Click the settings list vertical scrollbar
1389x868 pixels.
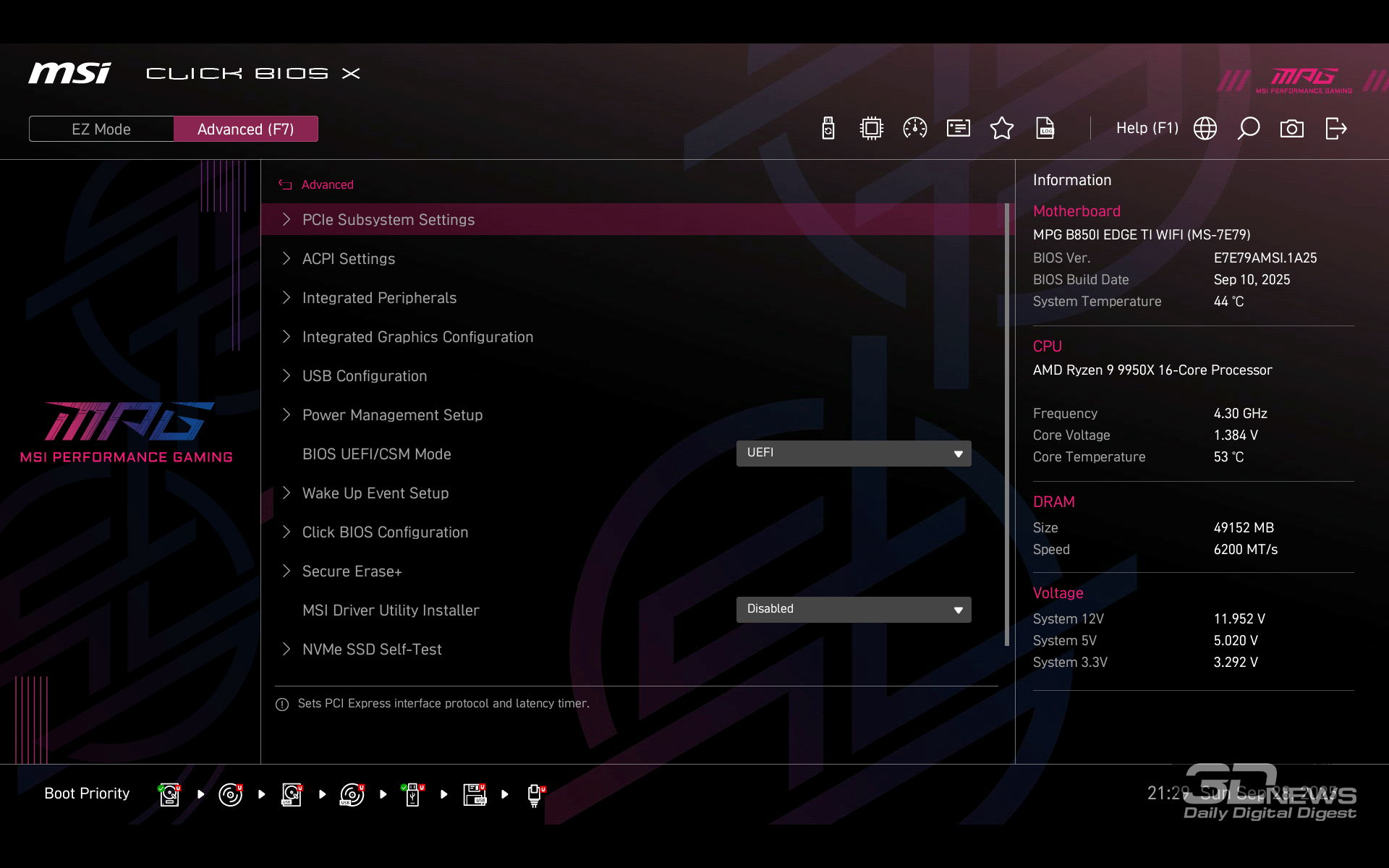point(1006,425)
